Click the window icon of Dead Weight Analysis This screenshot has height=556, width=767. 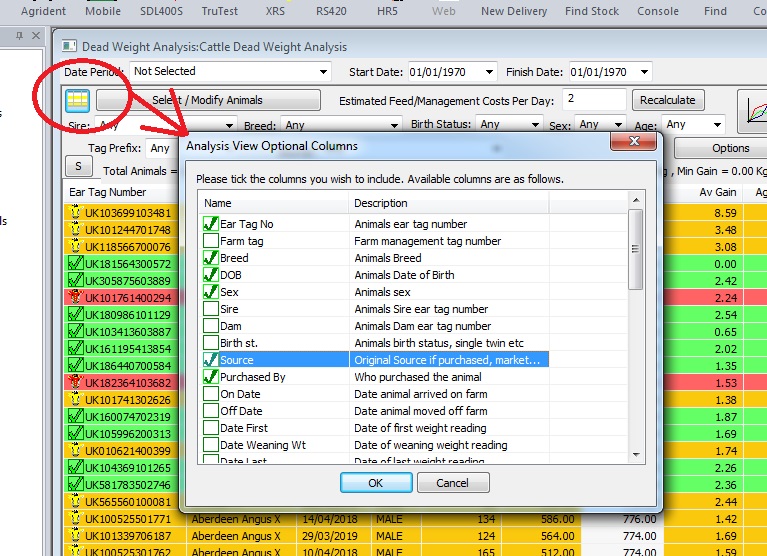point(69,47)
